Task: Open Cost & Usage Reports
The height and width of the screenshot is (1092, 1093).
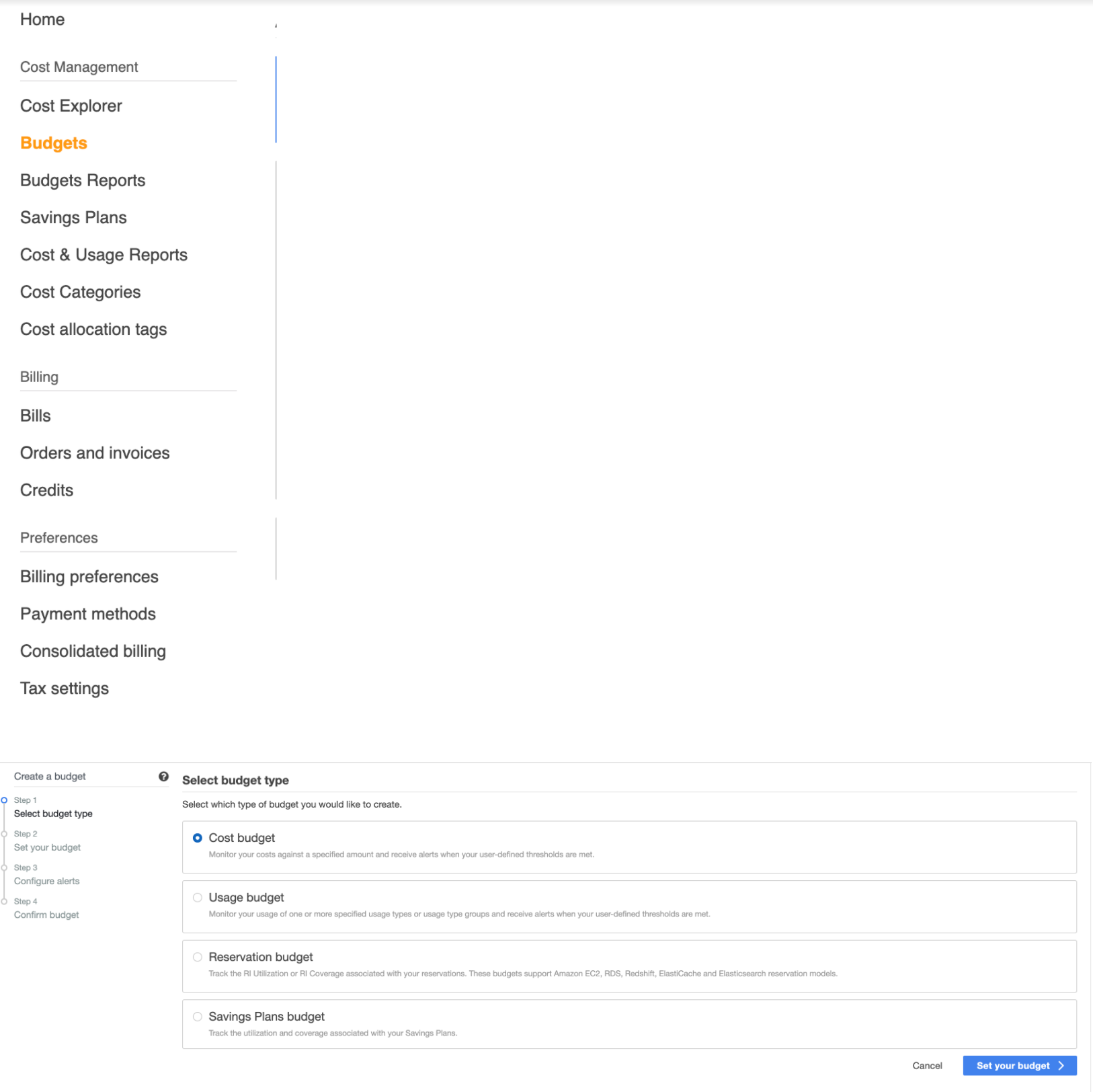Action: pyautogui.click(x=104, y=255)
